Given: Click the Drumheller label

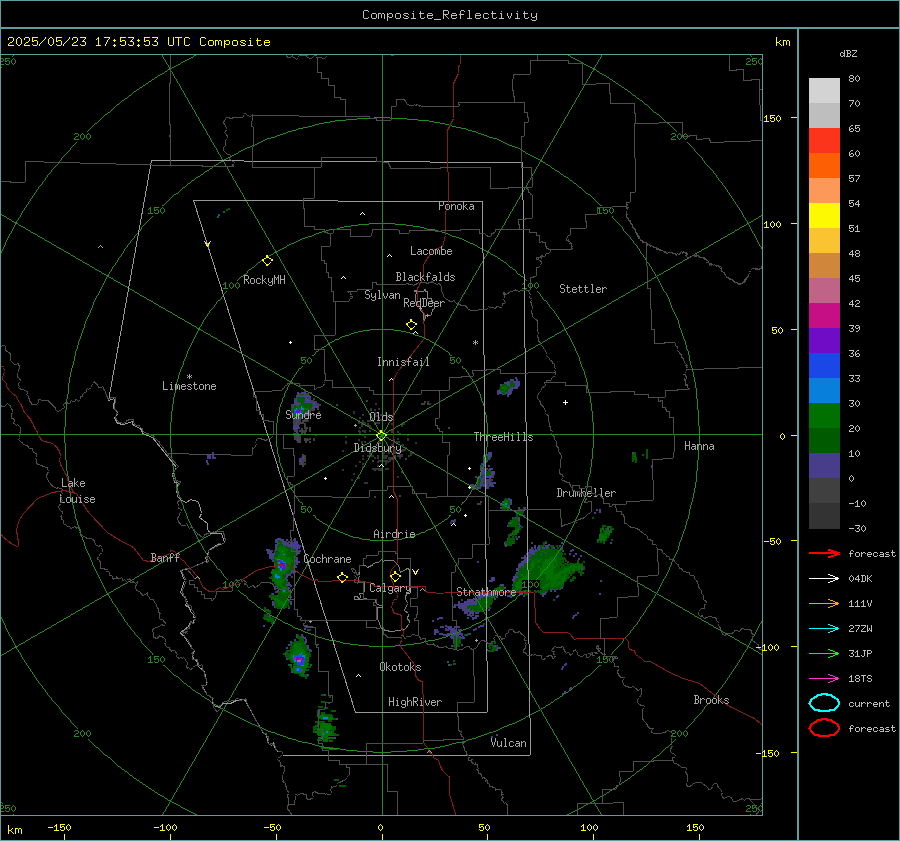Looking at the screenshot, I should 586,493.
